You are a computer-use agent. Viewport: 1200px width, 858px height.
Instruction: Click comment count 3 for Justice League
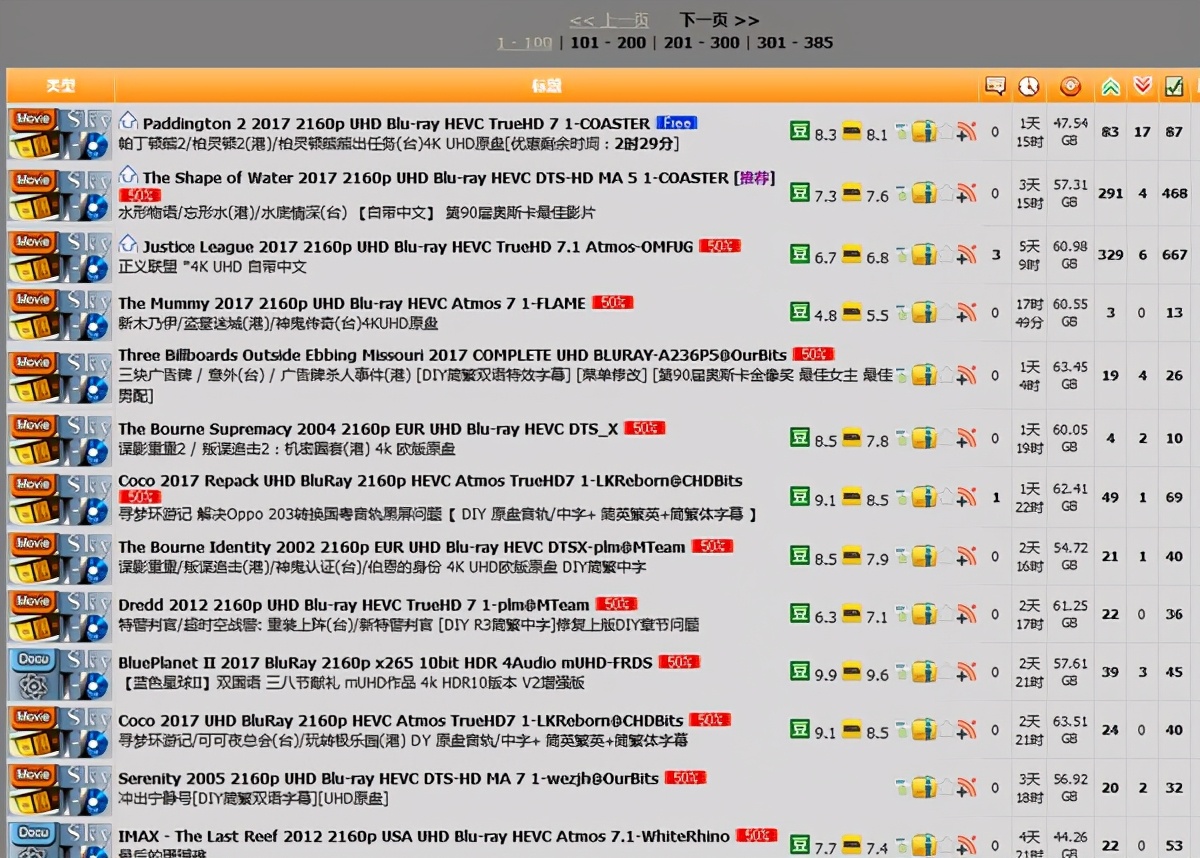(x=995, y=255)
